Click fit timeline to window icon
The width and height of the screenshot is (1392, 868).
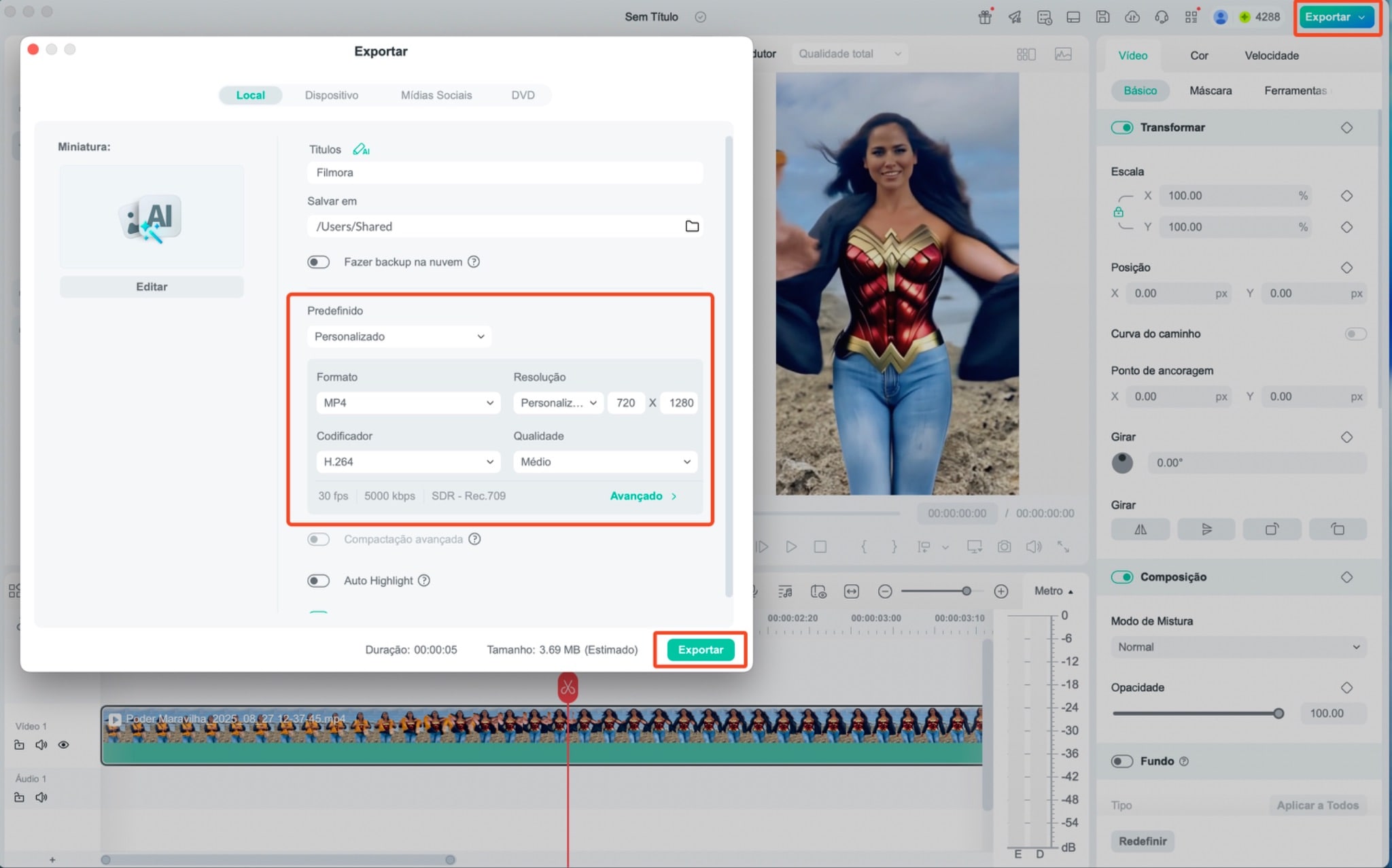coord(851,591)
